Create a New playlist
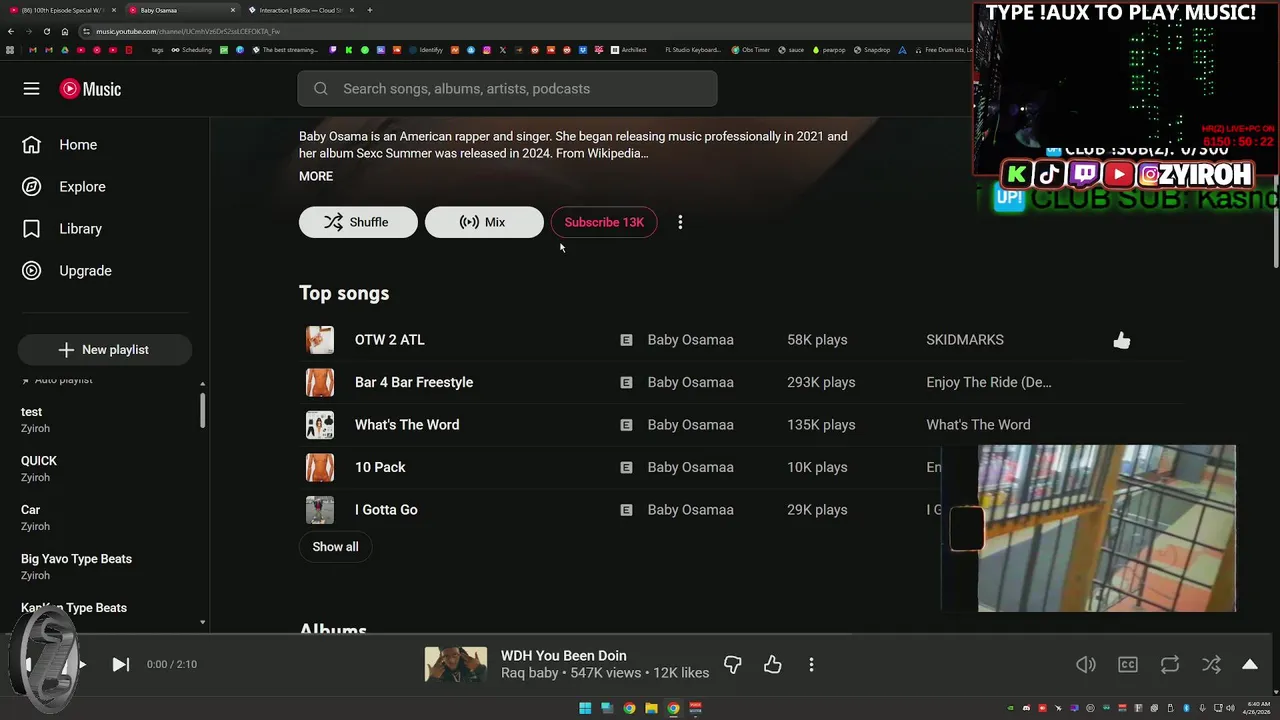1280x720 pixels. click(x=104, y=350)
